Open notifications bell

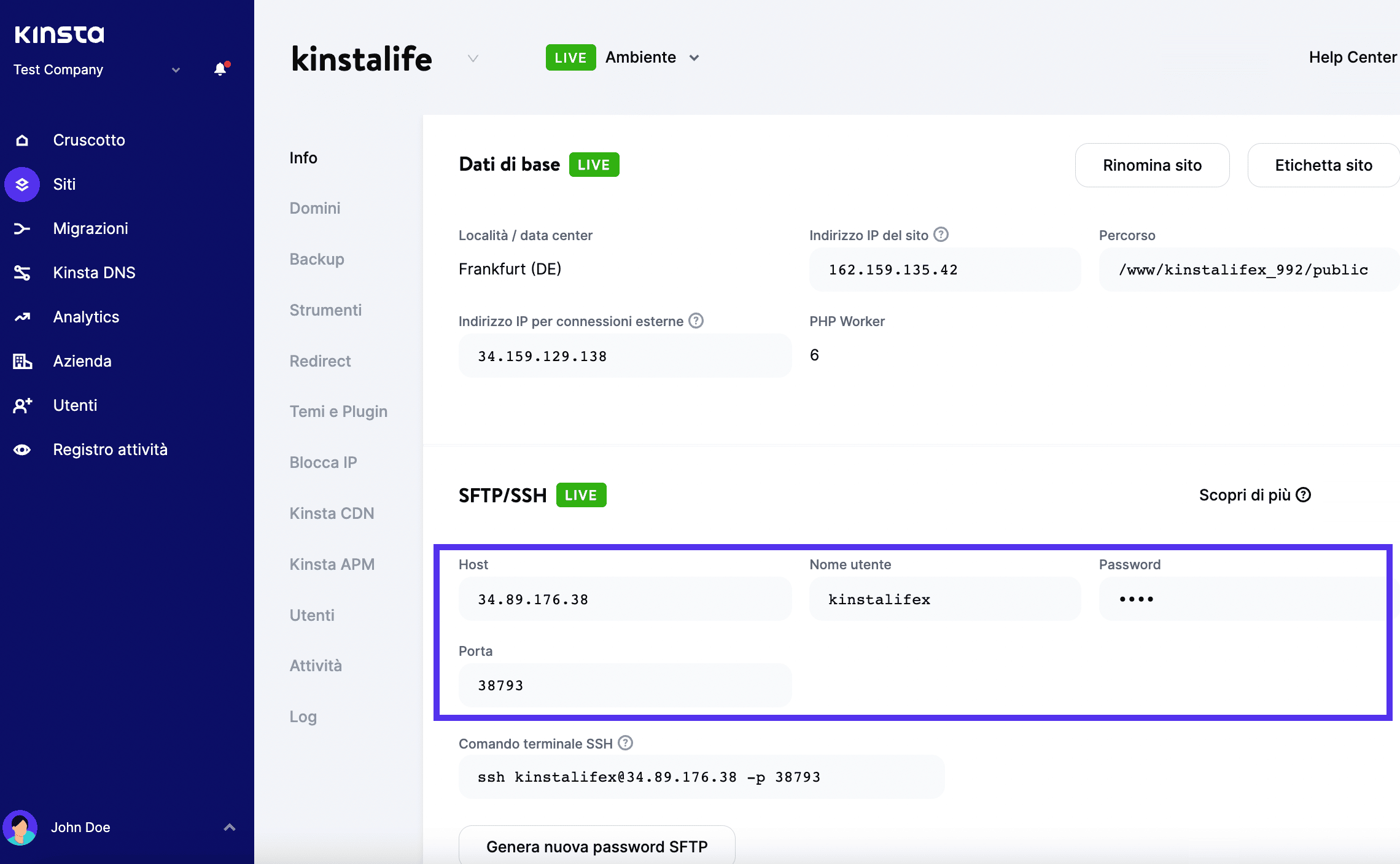[220, 69]
